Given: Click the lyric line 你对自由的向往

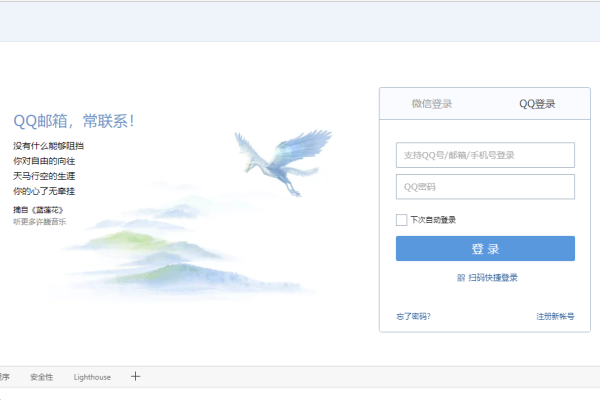Looking at the screenshot, I should [x=44, y=161].
